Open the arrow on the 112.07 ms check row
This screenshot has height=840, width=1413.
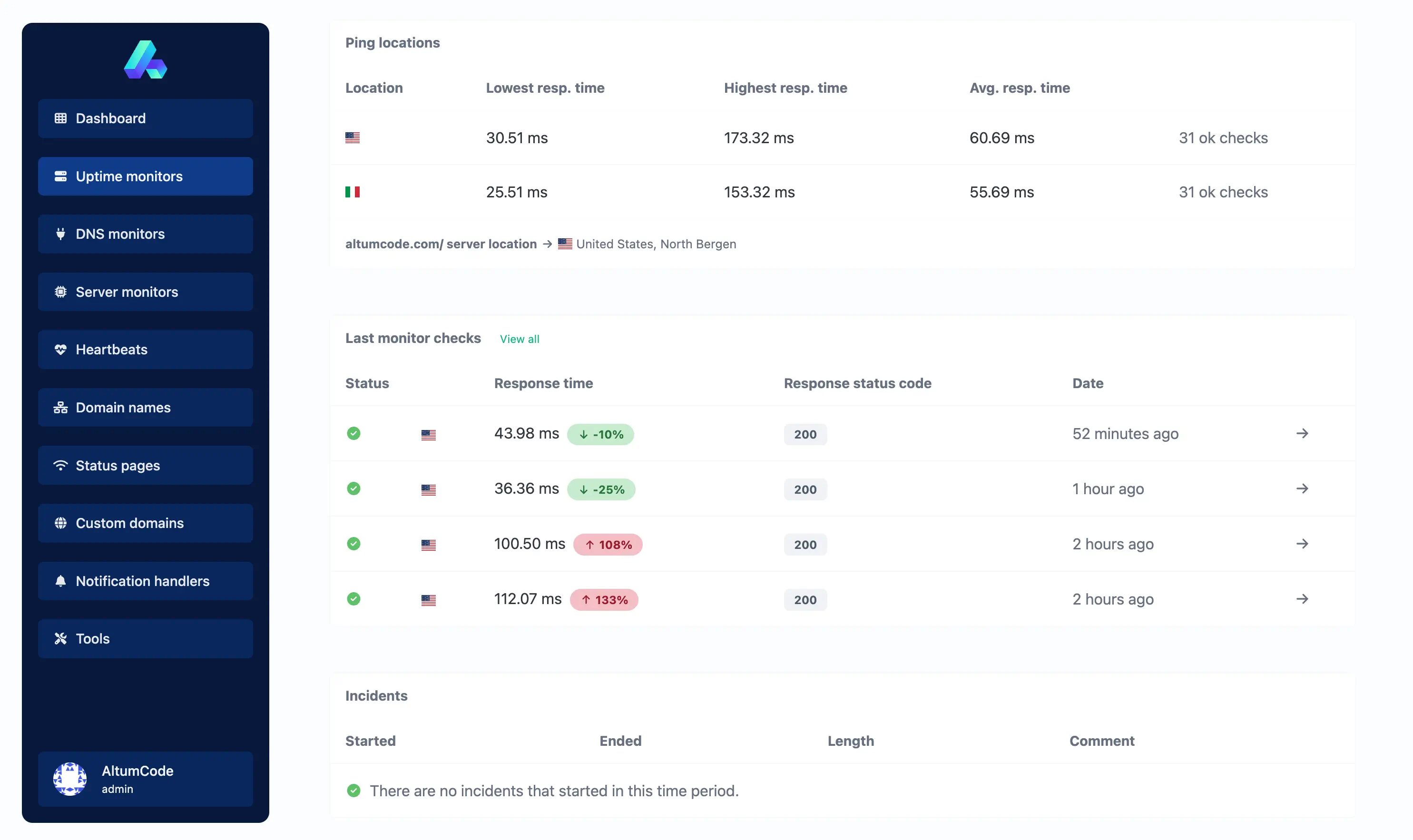coord(1303,599)
